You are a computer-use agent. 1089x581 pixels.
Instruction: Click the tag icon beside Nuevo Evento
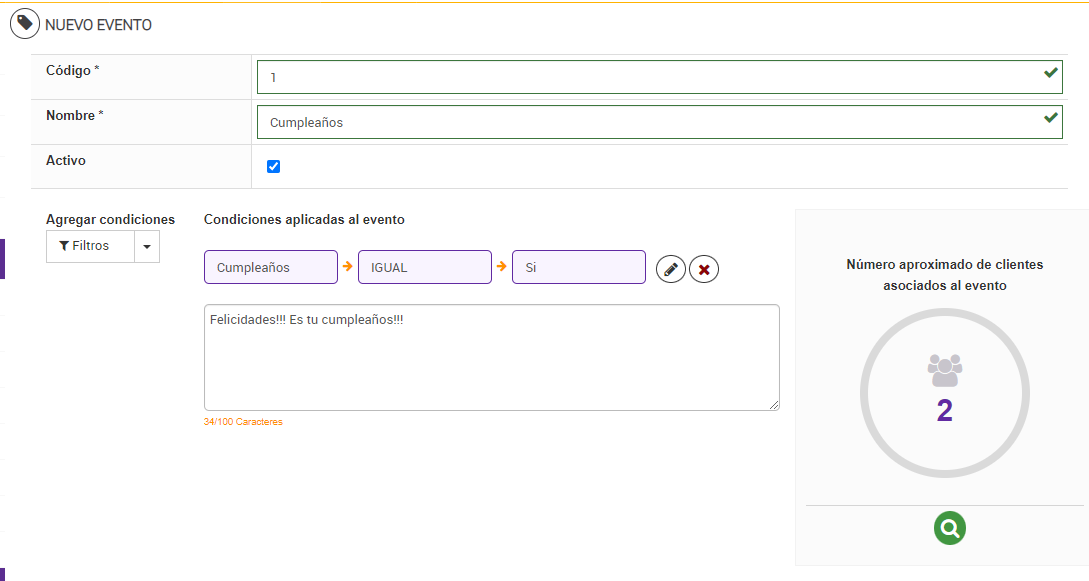coord(25,24)
